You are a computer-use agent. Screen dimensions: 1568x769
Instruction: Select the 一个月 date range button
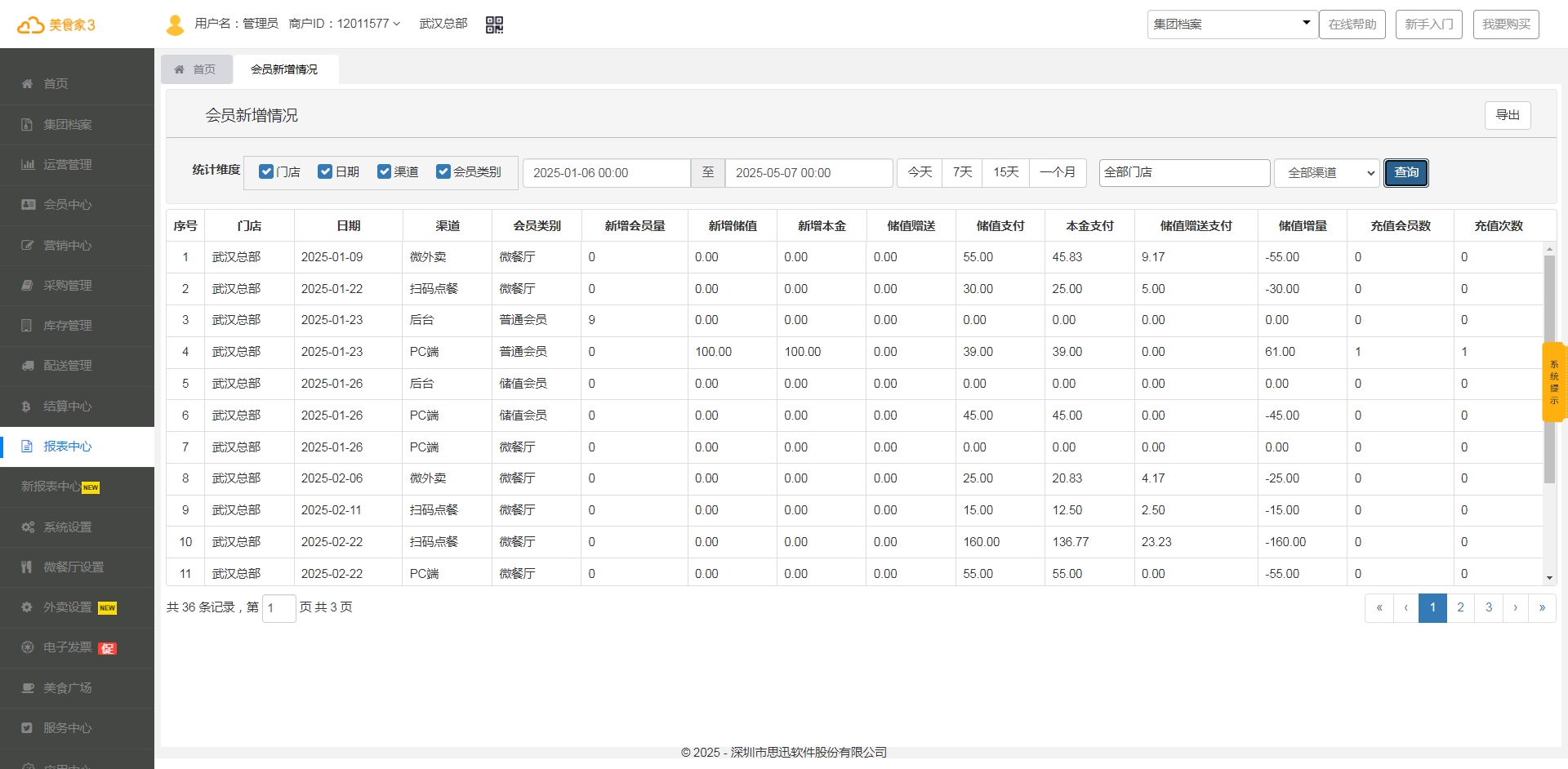point(1058,172)
